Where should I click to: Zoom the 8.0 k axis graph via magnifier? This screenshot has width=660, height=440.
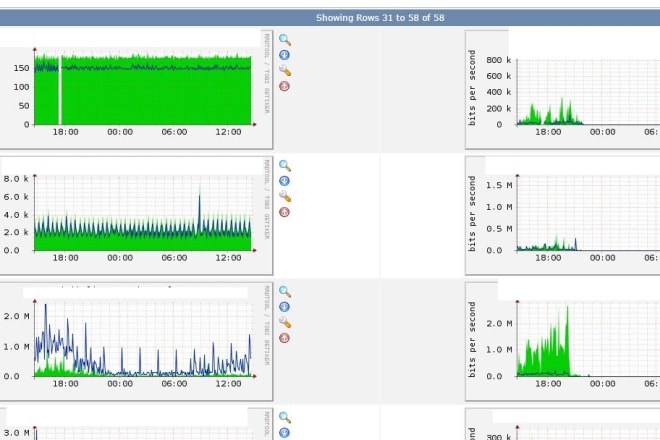click(285, 166)
